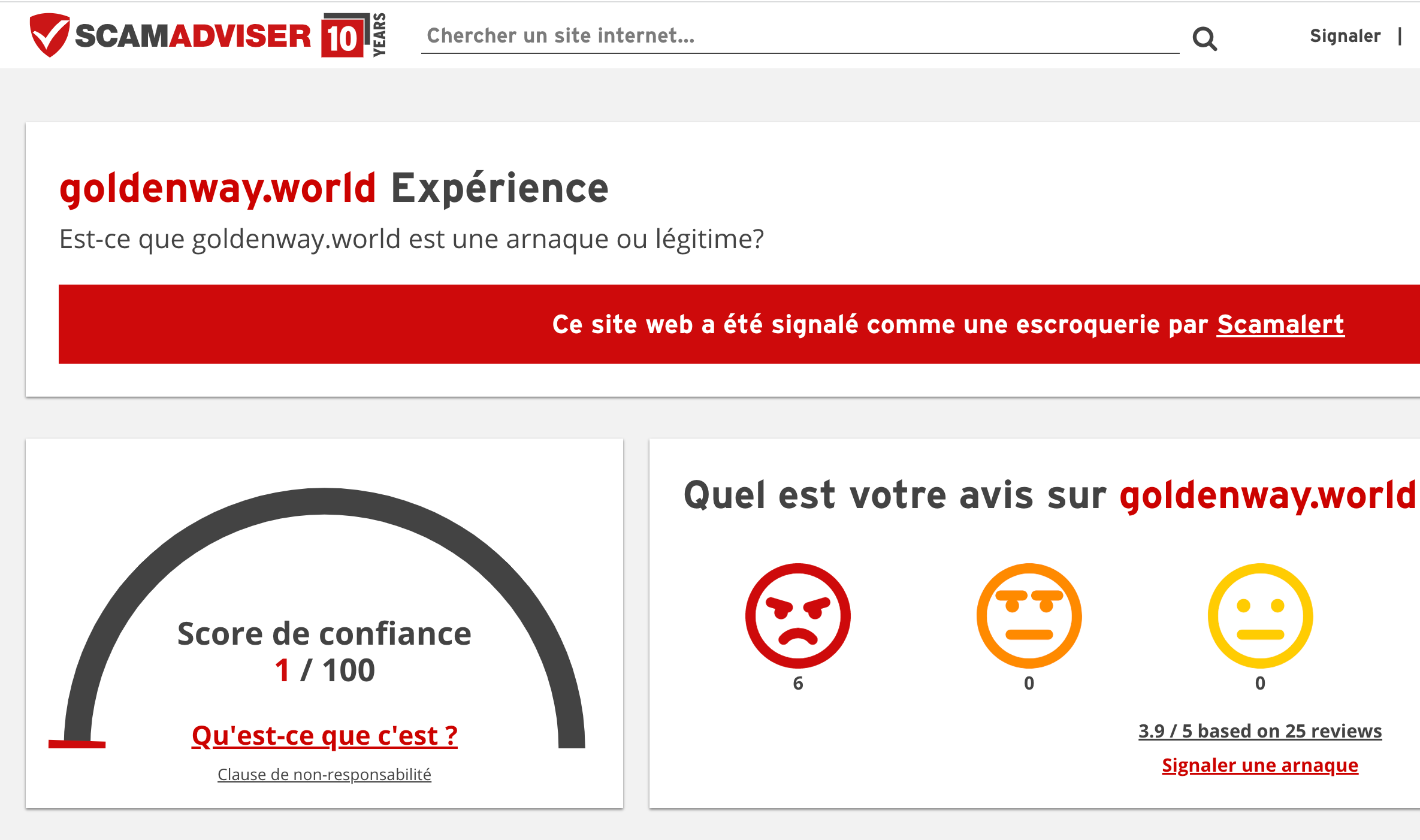
Task: Click the 'Score de confiance' label
Action: pyautogui.click(x=324, y=634)
